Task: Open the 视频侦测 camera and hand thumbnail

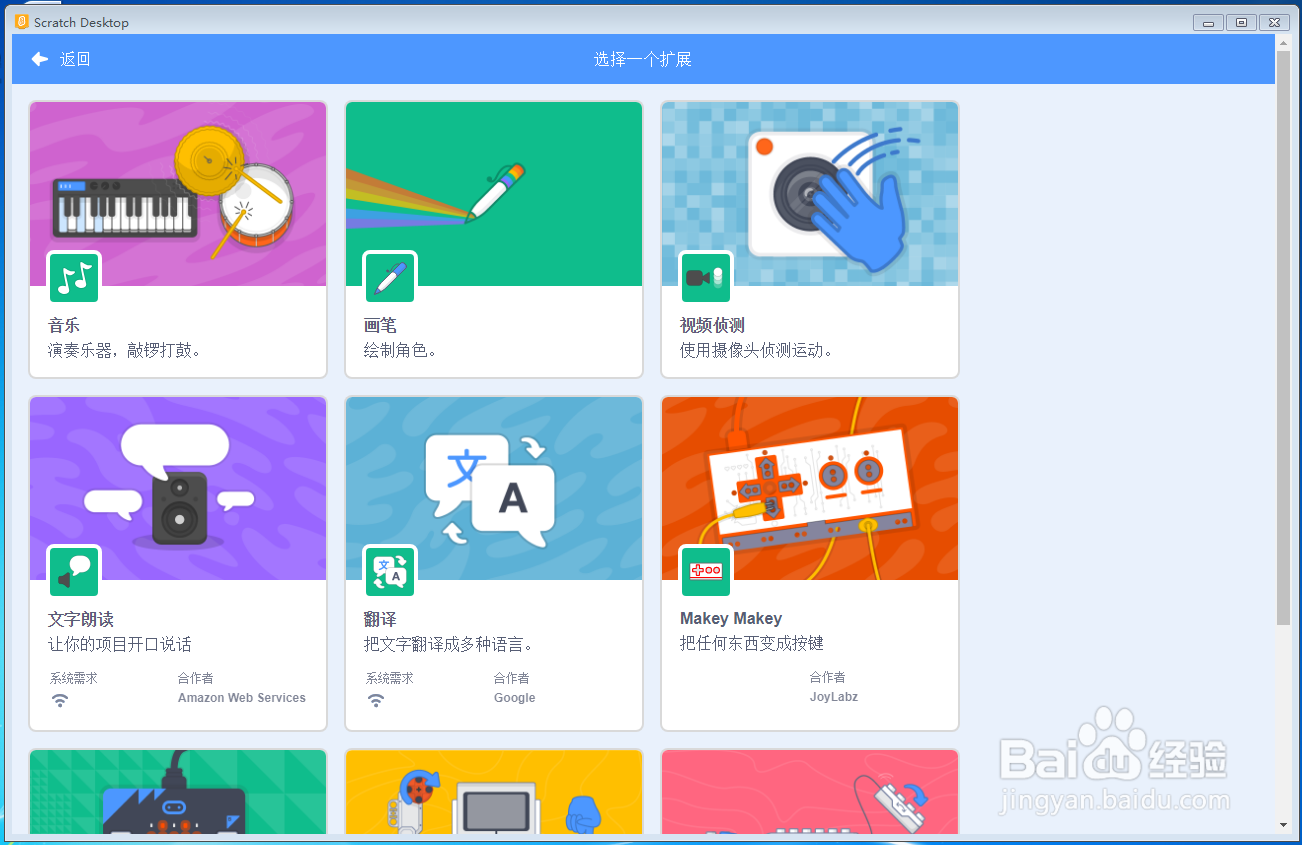Action: [x=810, y=194]
